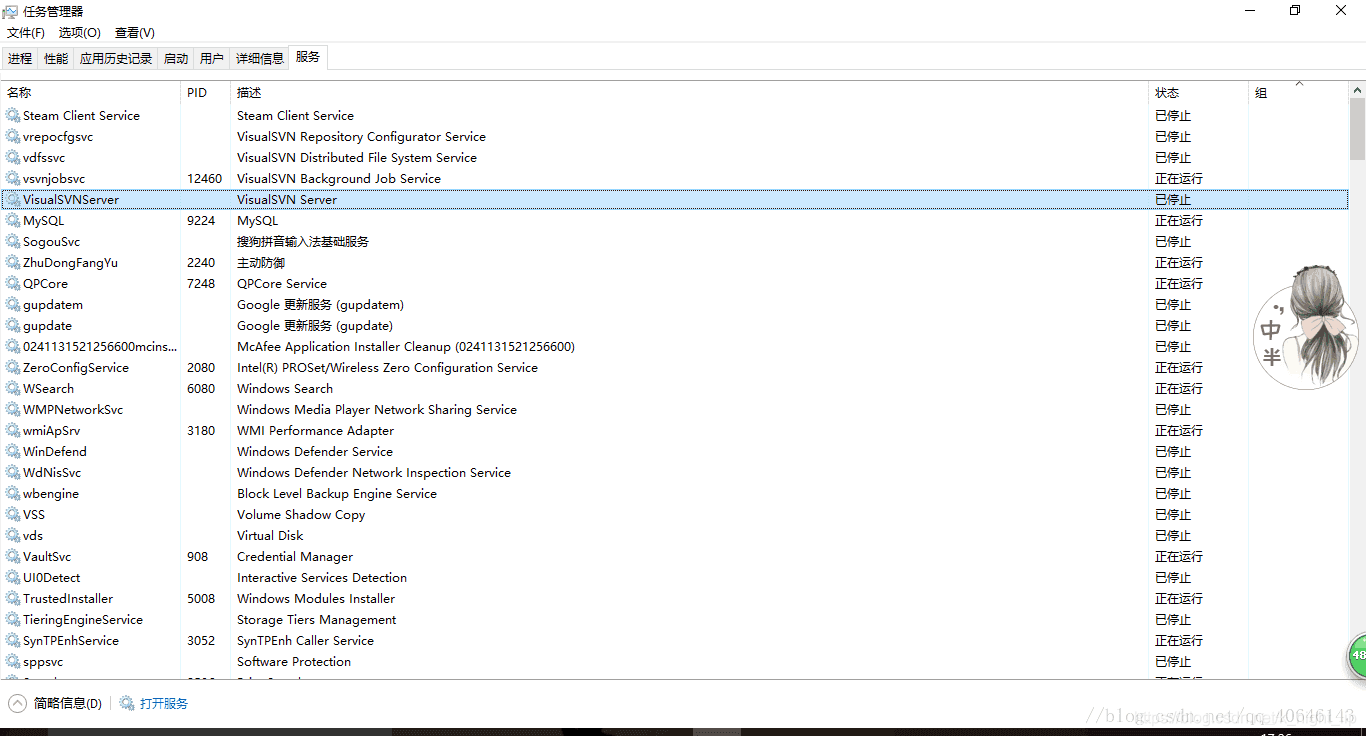Viewport: 1366px width, 736px height.
Task: Click the Steam Client Service gear icon
Action: click(x=13, y=116)
